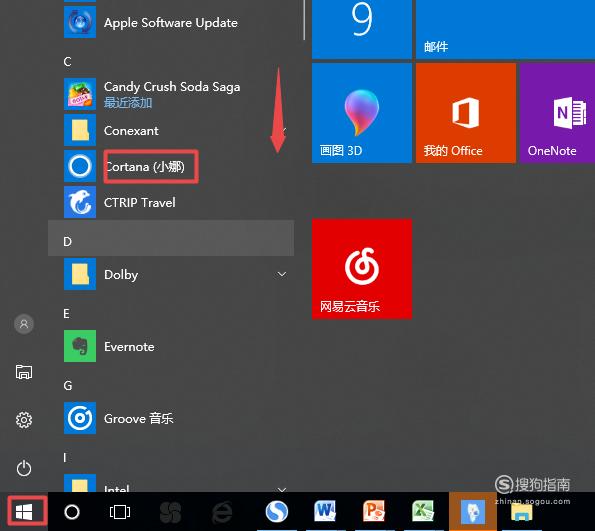Screen dimensions: 595x531
Task: Click the Windows Start button
Action: point(24,512)
